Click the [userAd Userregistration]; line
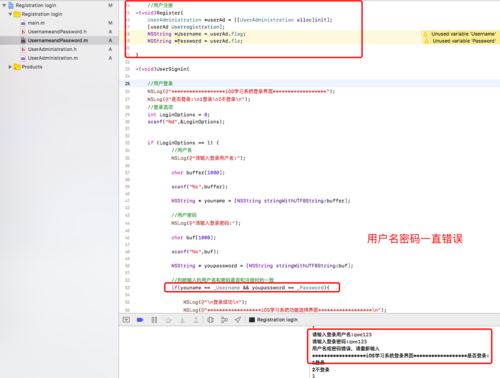 [x=186, y=27]
